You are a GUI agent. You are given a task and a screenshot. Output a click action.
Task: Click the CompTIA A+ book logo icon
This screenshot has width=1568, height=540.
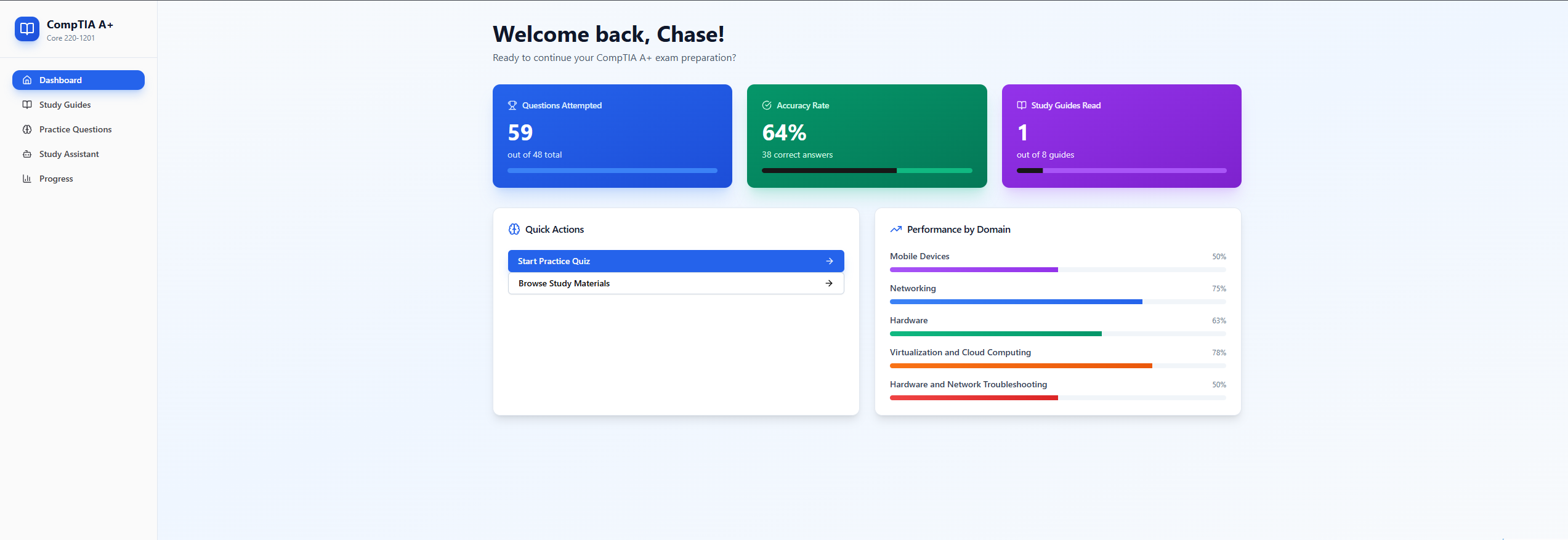coord(27,29)
